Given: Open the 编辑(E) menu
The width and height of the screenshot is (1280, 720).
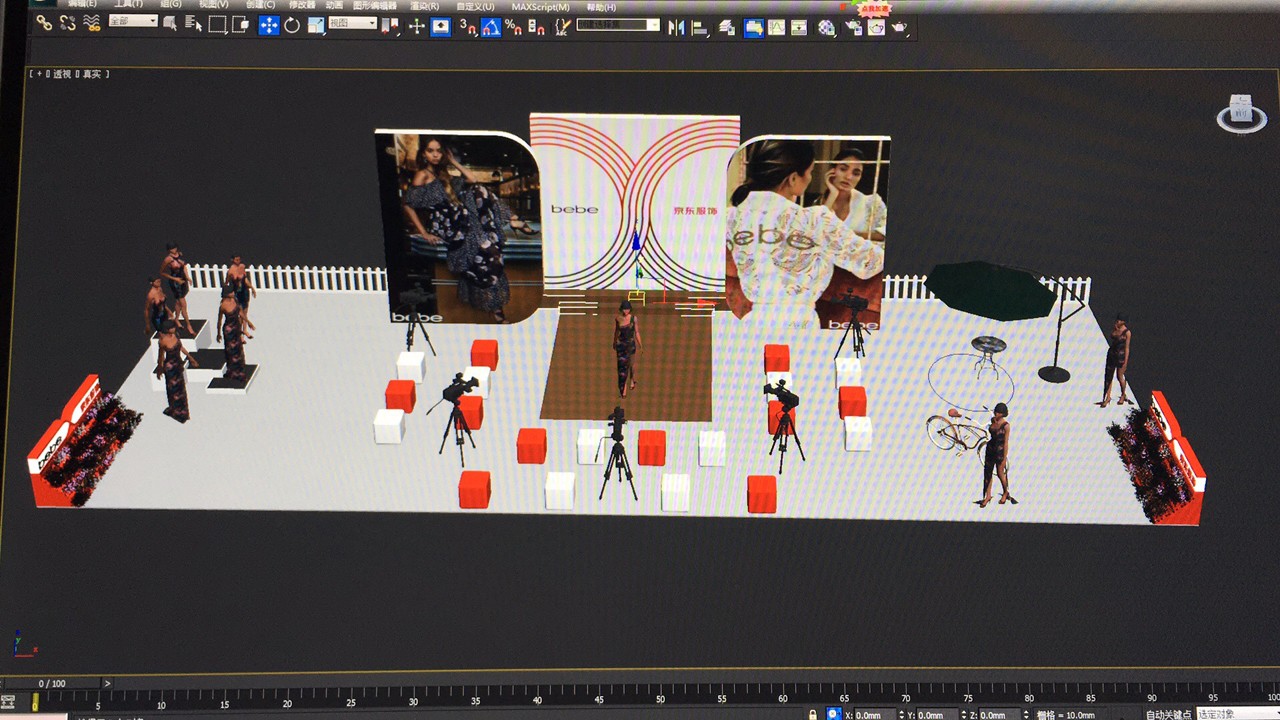Looking at the screenshot, I should coord(82,5).
